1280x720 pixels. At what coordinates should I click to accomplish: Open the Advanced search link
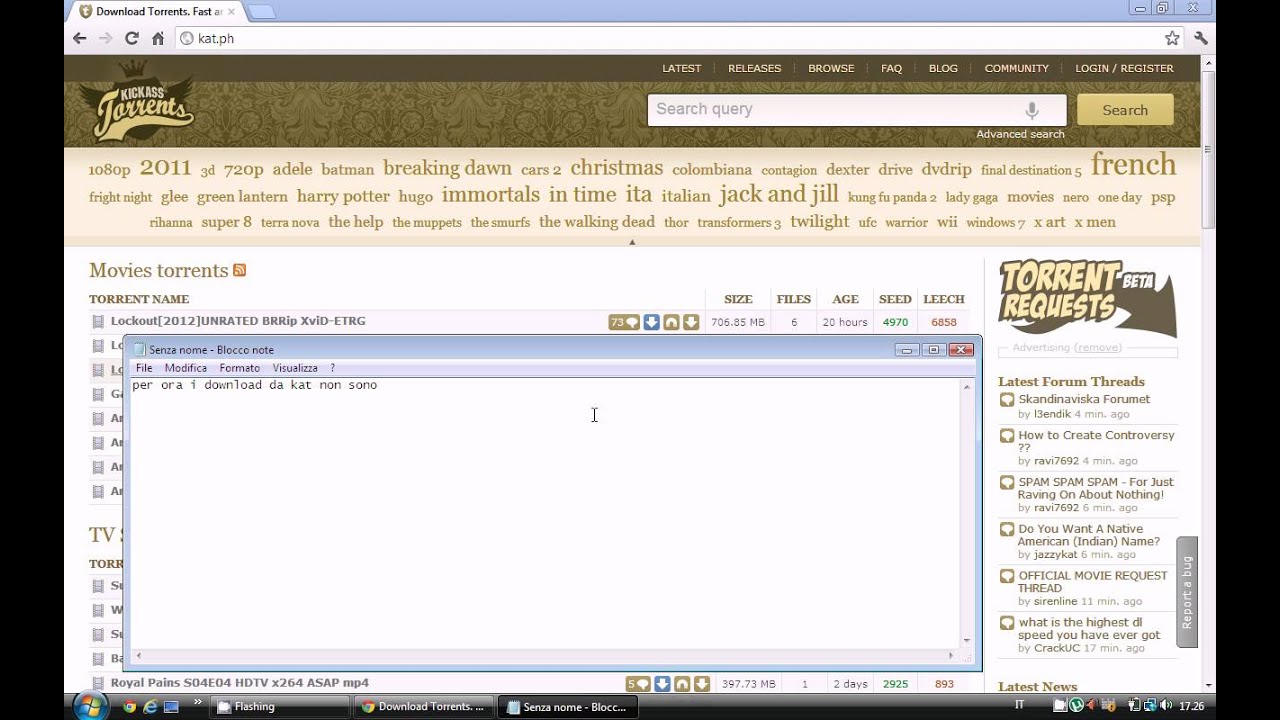pyautogui.click(x=1020, y=134)
